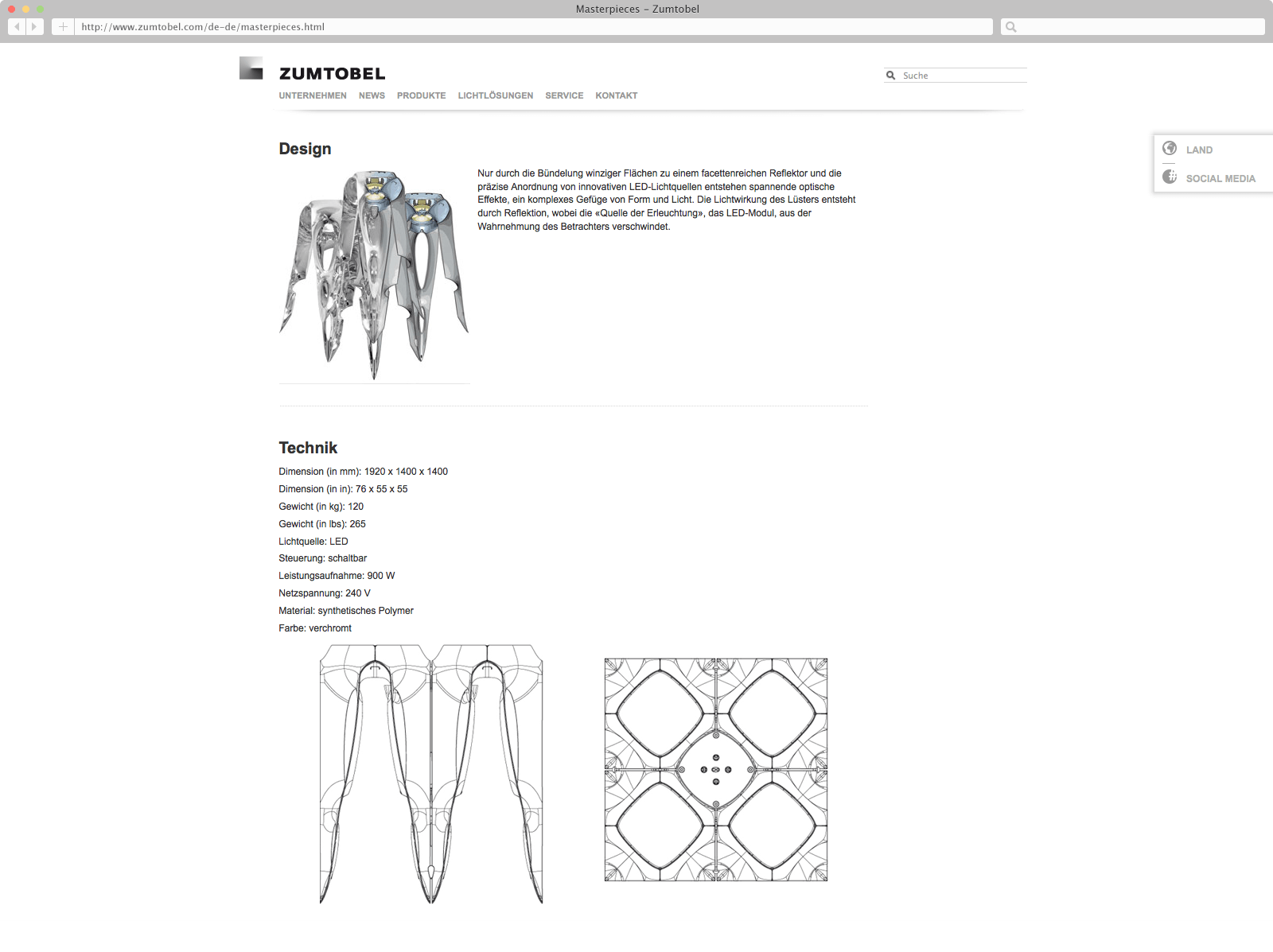1273x952 pixels.
Task: Click the browser search magnifier icon
Action: pos(1011,27)
